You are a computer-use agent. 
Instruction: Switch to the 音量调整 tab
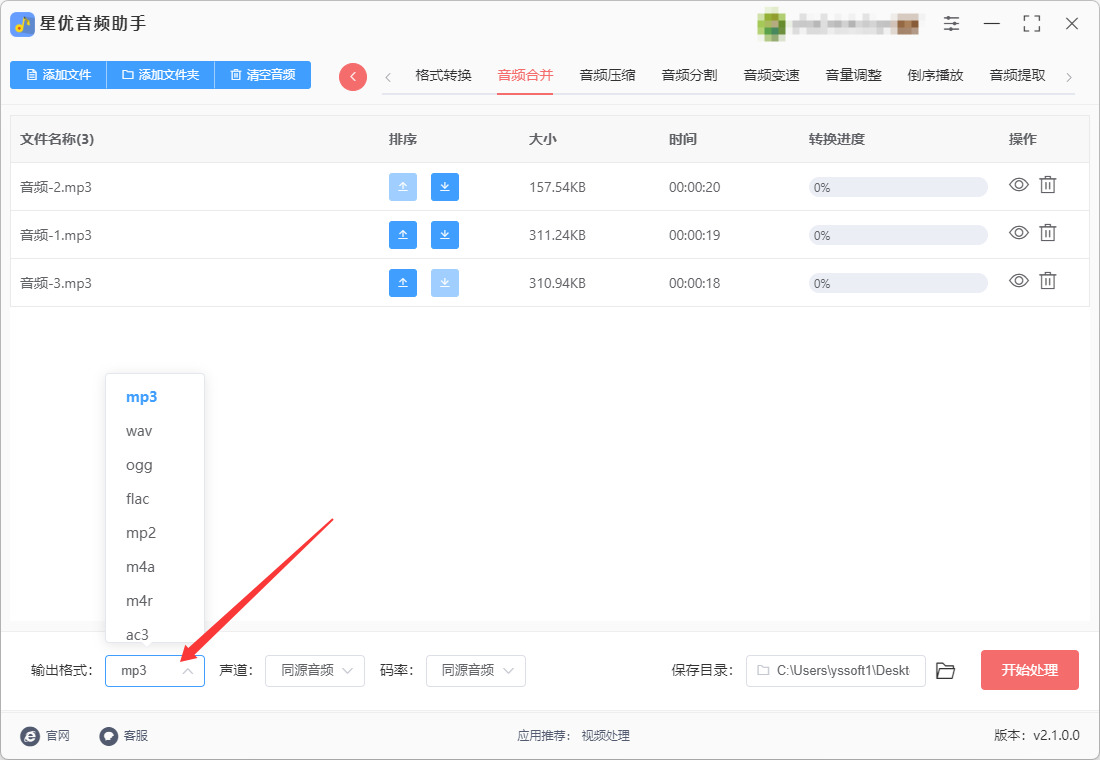tap(854, 75)
